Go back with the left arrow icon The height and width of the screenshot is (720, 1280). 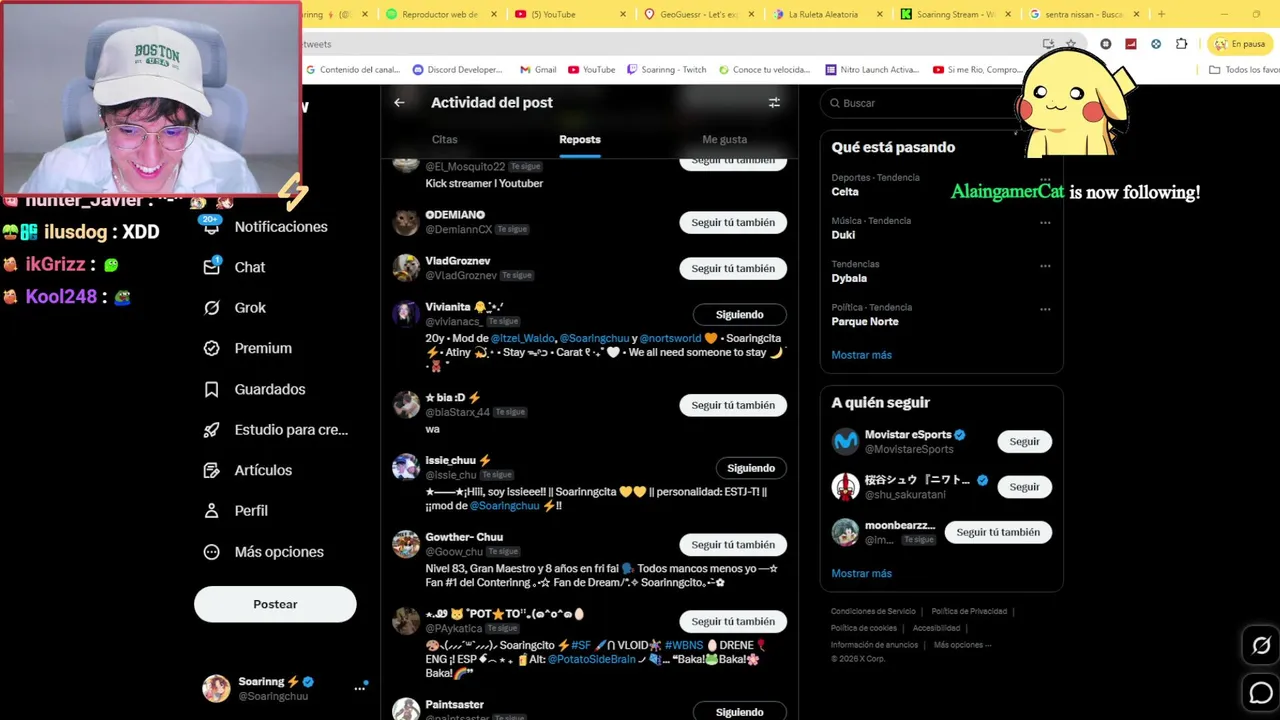pos(399,102)
